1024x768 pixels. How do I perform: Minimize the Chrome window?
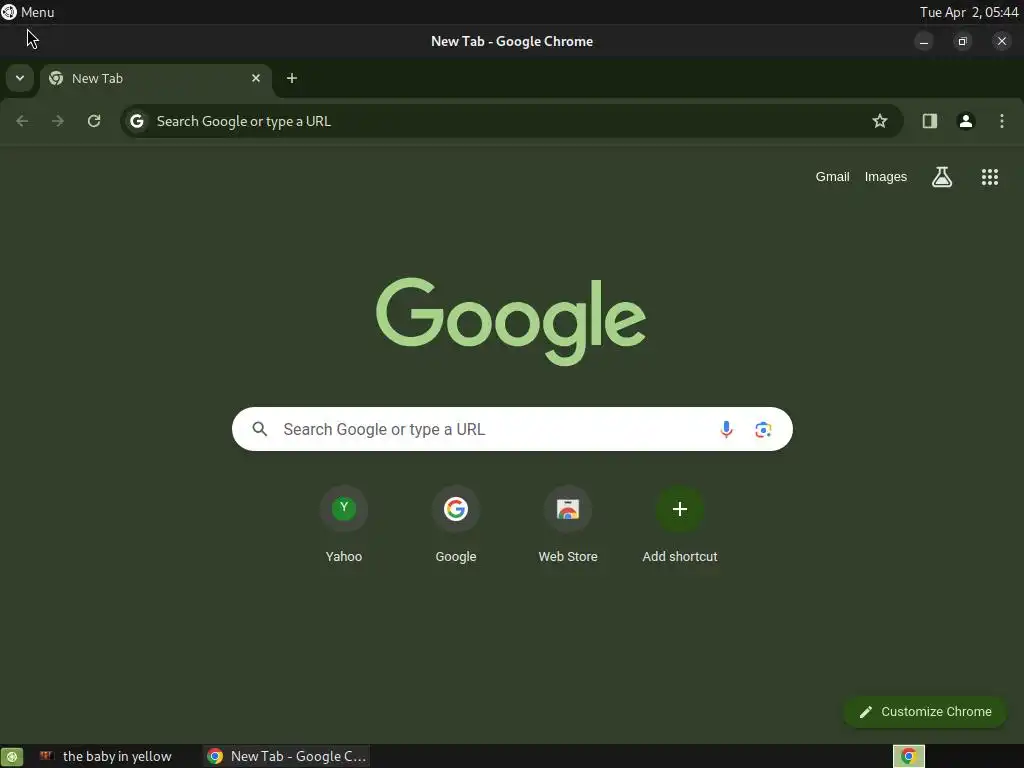[923, 41]
